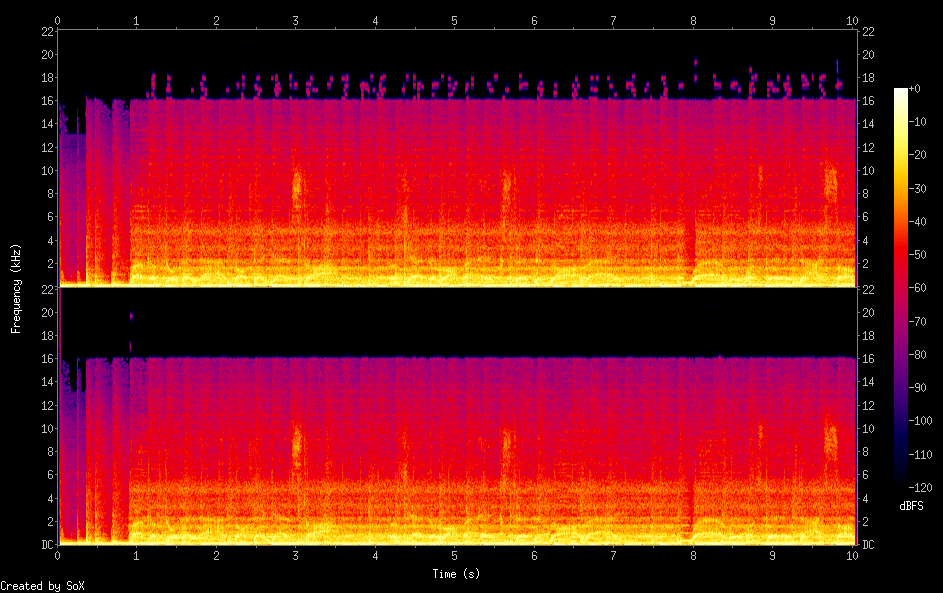
Task: Click the 'DC' label on the left frequency axis
Action: click(48, 545)
